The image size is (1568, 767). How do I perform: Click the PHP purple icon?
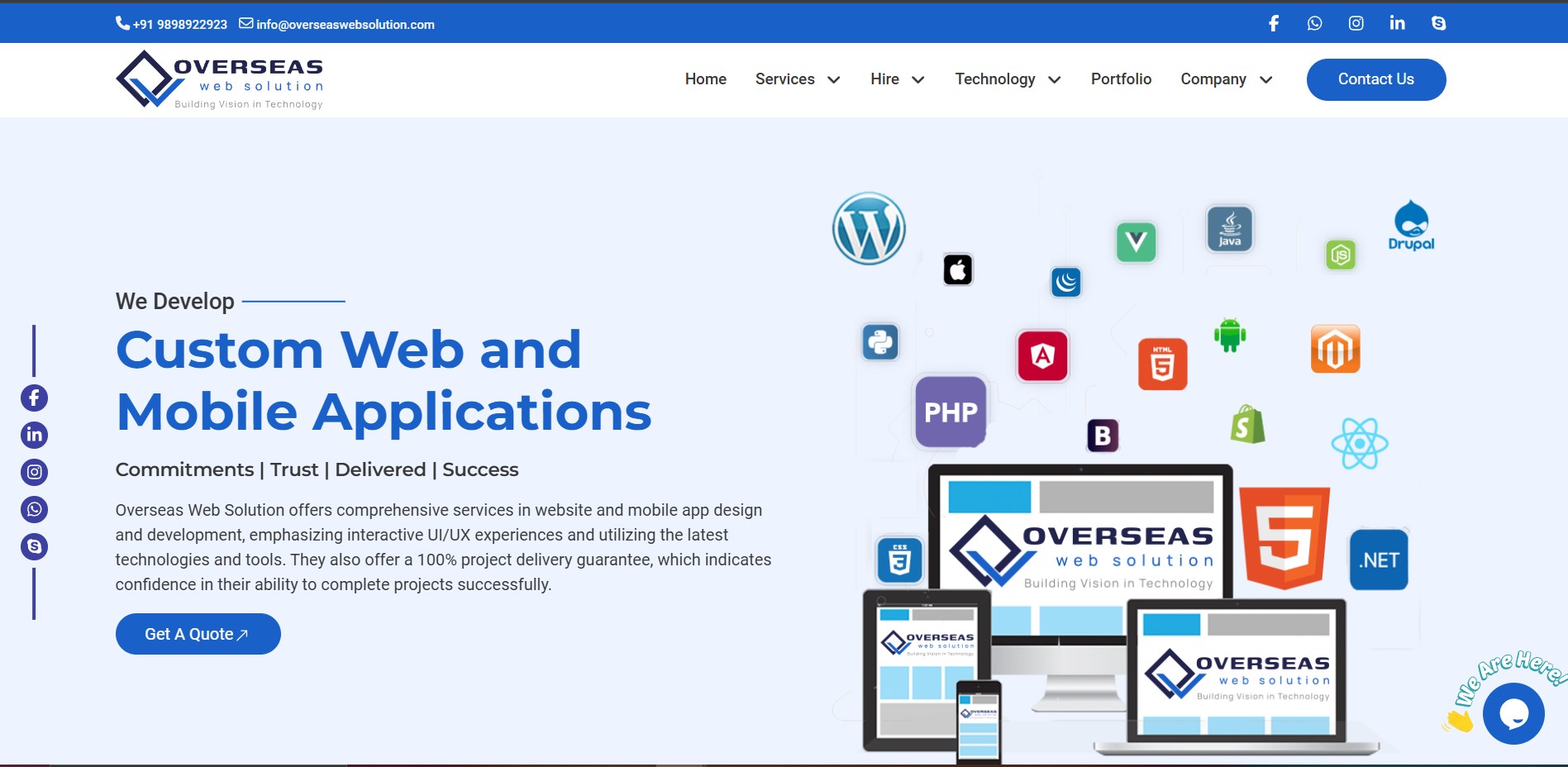click(951, 412)
